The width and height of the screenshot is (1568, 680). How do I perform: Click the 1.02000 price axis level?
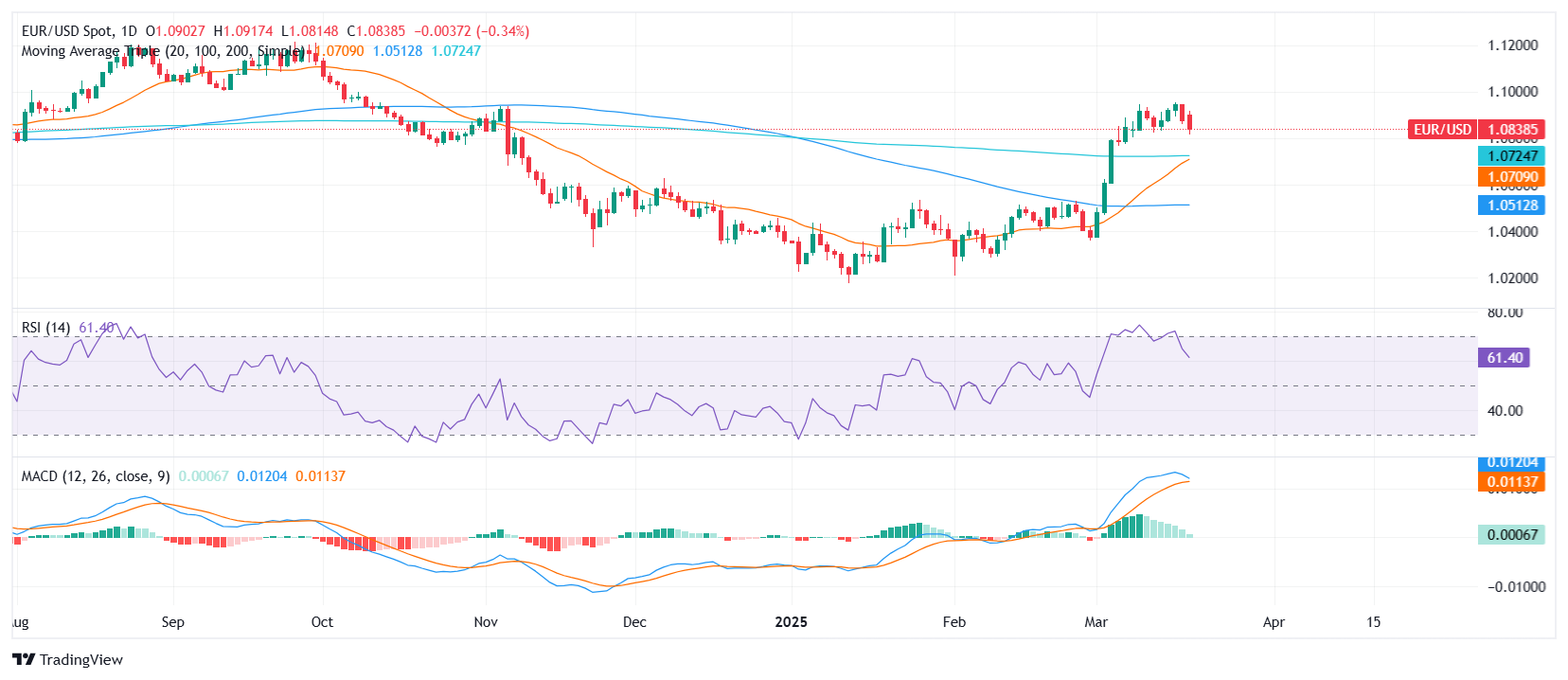1512,278
